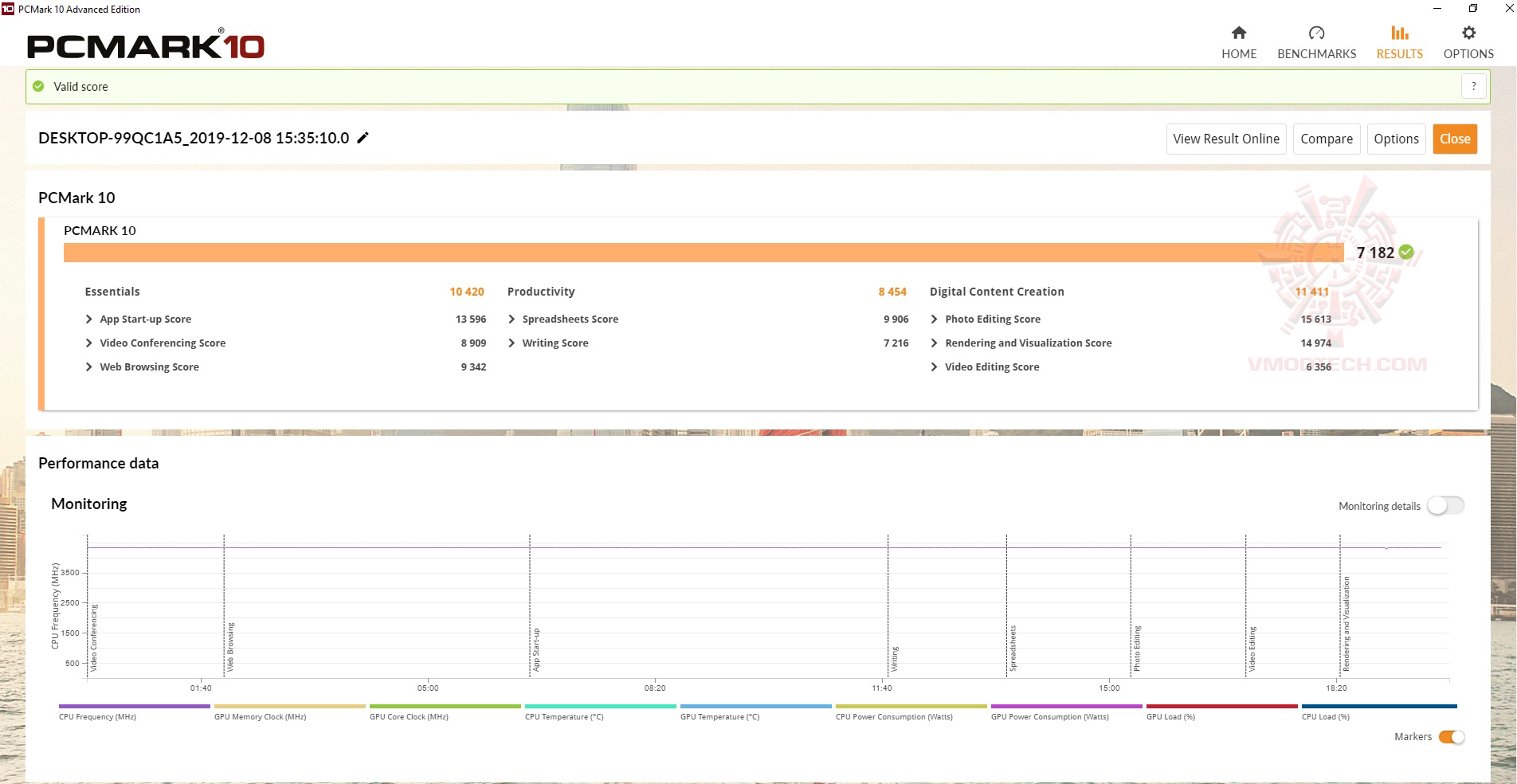
Task: Click View Result Online button
Action: tap(1226, 139)
